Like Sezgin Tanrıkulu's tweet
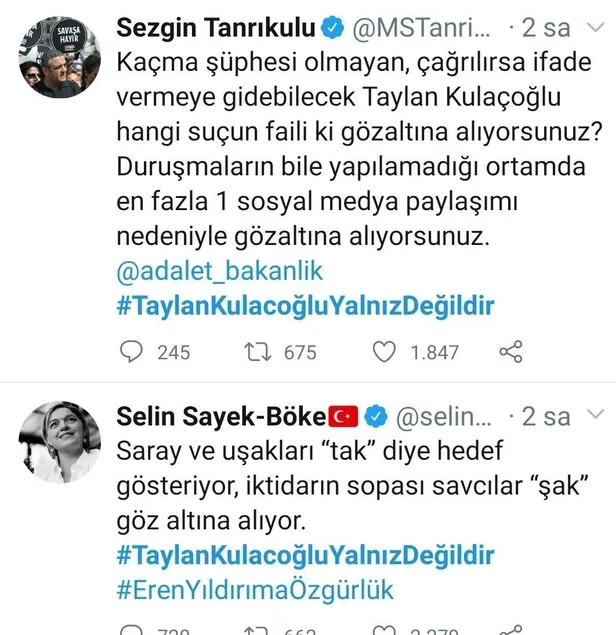 pyautogui.click(x=384, y=351)
